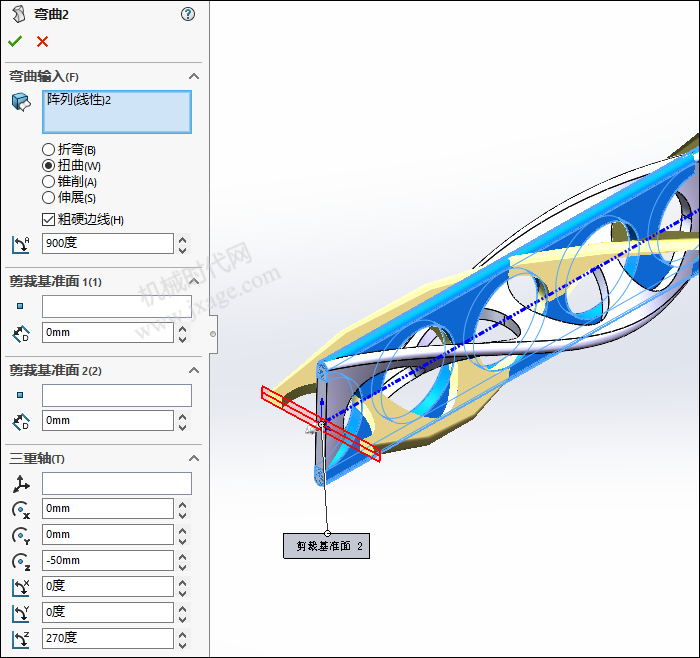The height and width of the screenshot is (658, 700).
Task: Collapse the 三重轴(T) section
Action: [194, 458]
